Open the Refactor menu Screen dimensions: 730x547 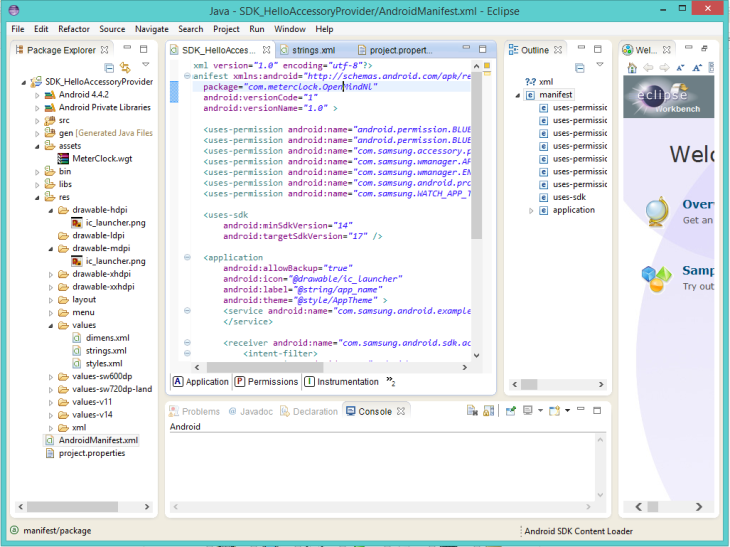point(73,30)
